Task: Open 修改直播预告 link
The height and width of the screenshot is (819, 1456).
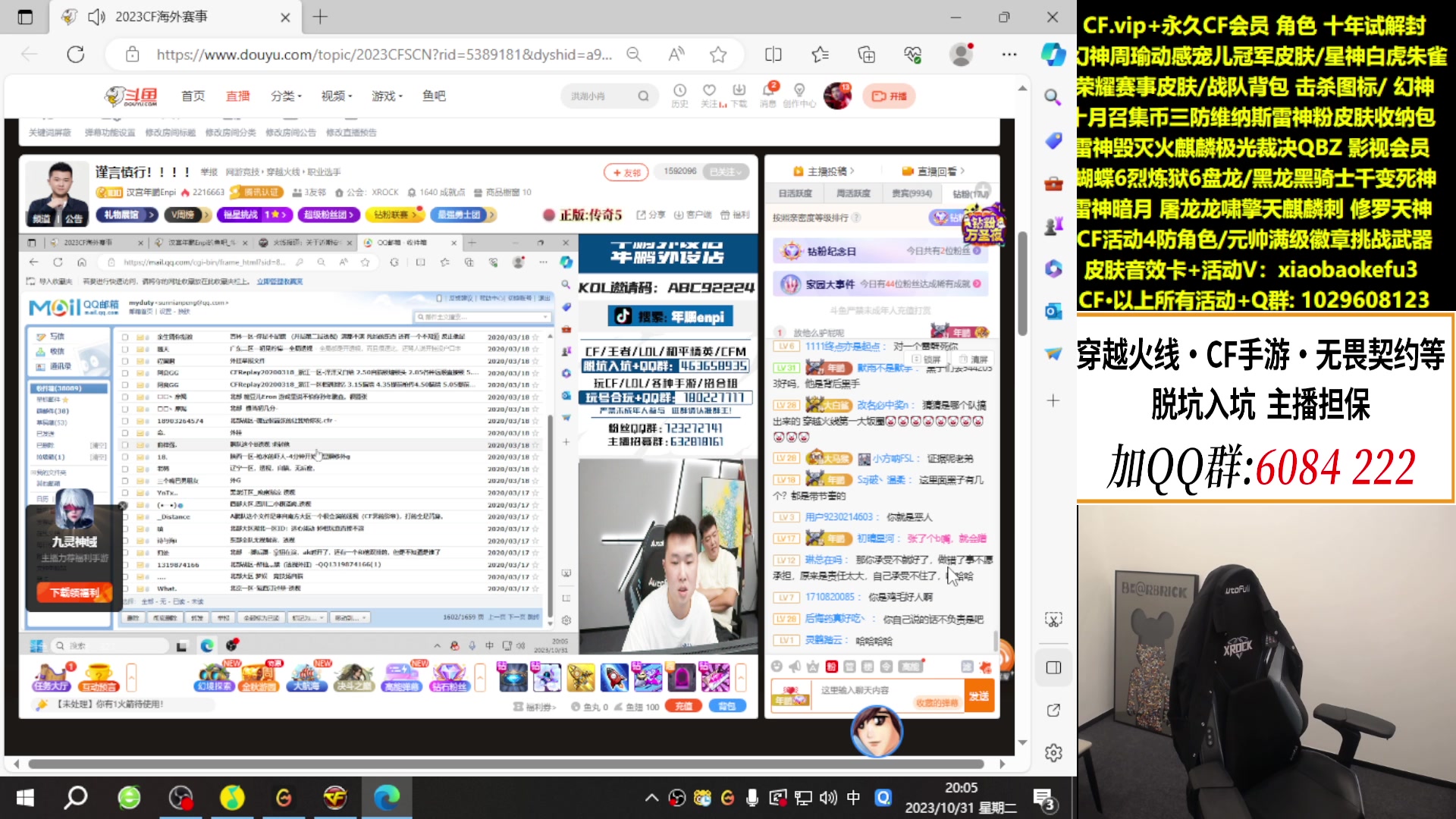Action: [x=351, y=133]
